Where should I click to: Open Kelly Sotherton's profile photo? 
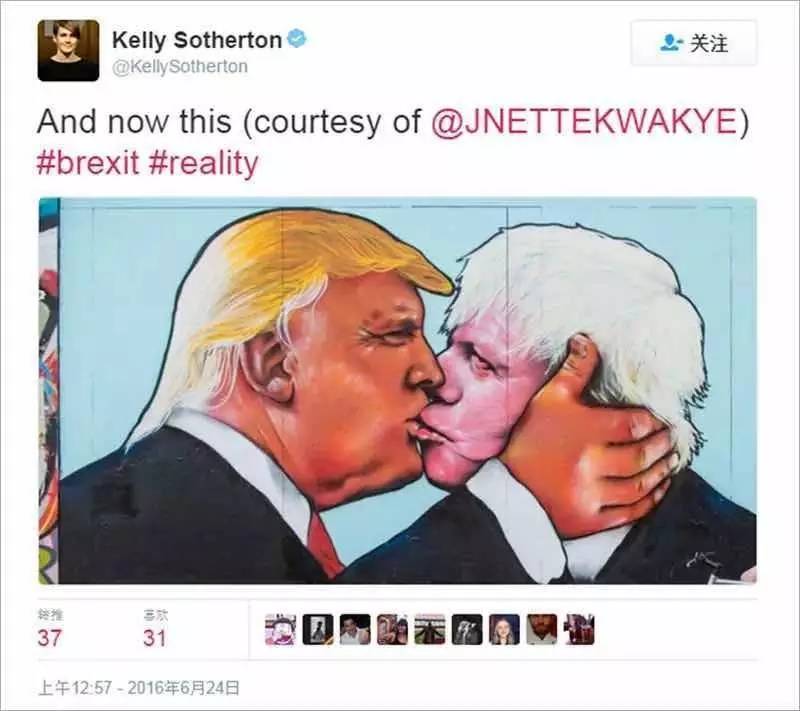coord(68,50)
